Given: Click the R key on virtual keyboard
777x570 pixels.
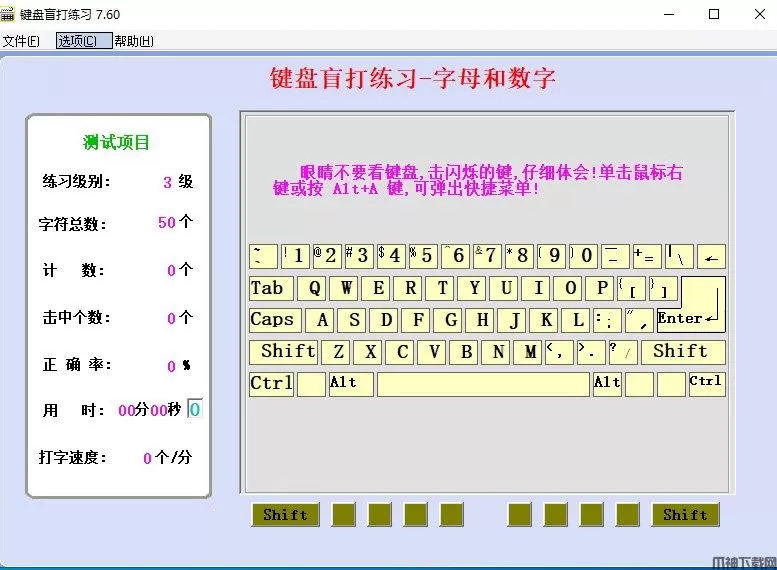Looking at the screenshot, I should point(408,288).
